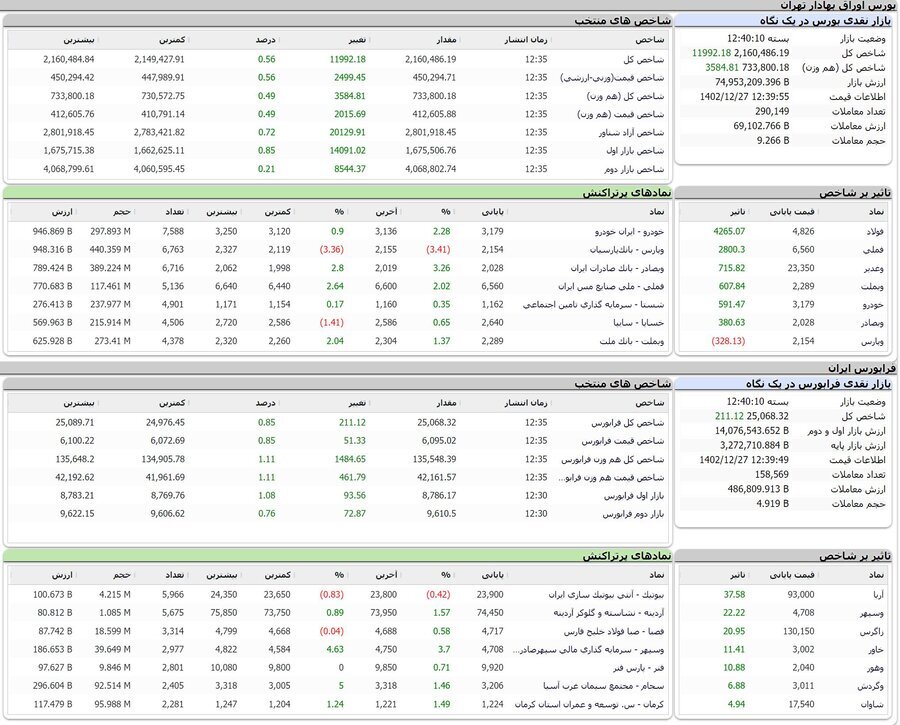Click the فرابورس ایران section title
The width and height of the screenshot is (900, 725).
(x=861, y=368)
